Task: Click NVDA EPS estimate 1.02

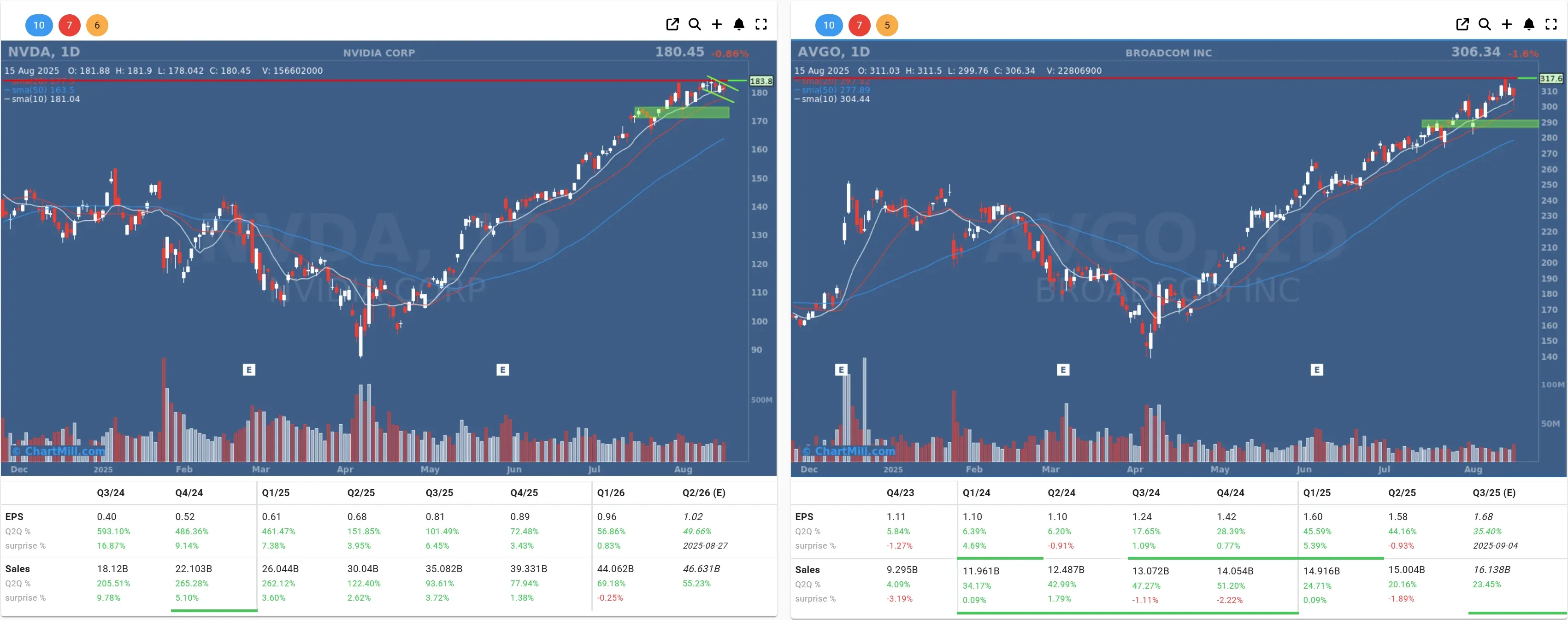Action: tap(693, 516)
